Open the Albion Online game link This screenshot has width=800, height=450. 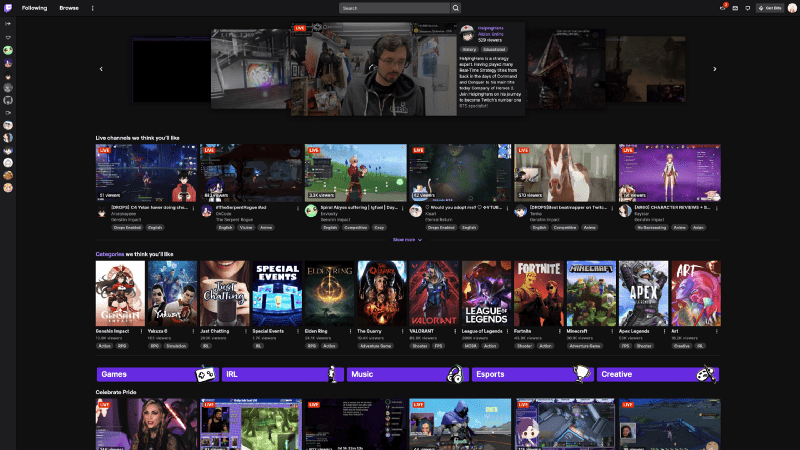coord(490,34)
